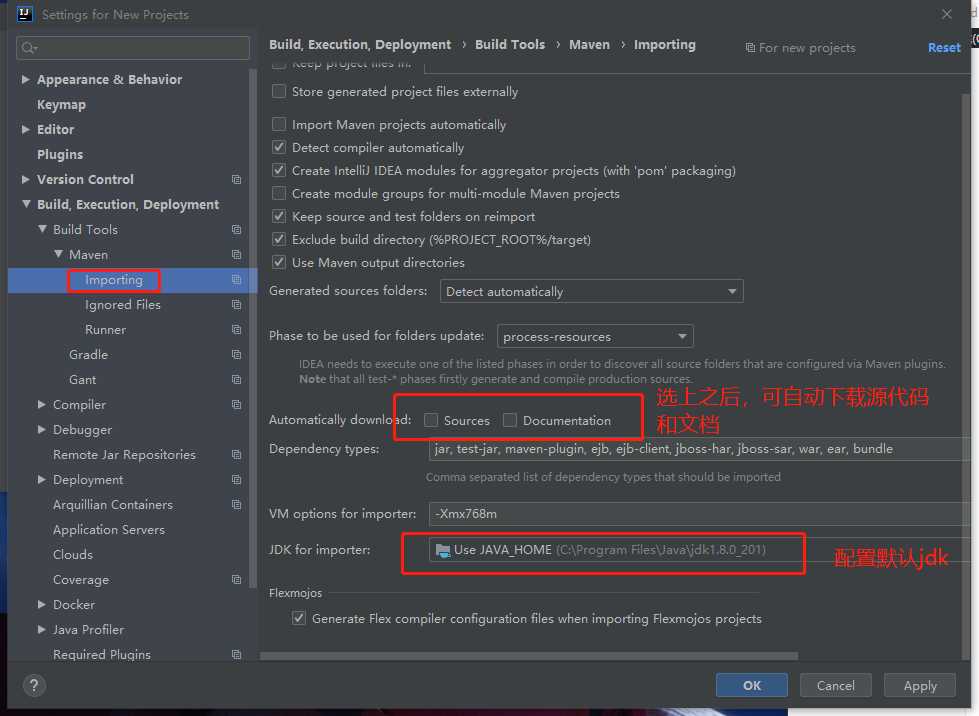Image resolution: width=979 pixels, height=716 pixels.
Task: Click the Cancel button
Action: (835, 685)
